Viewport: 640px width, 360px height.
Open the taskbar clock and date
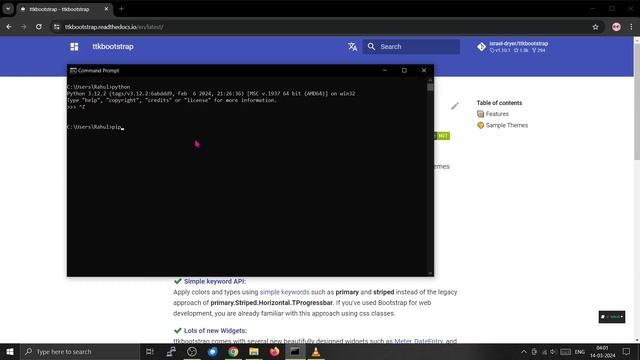(x=602, y=351)
